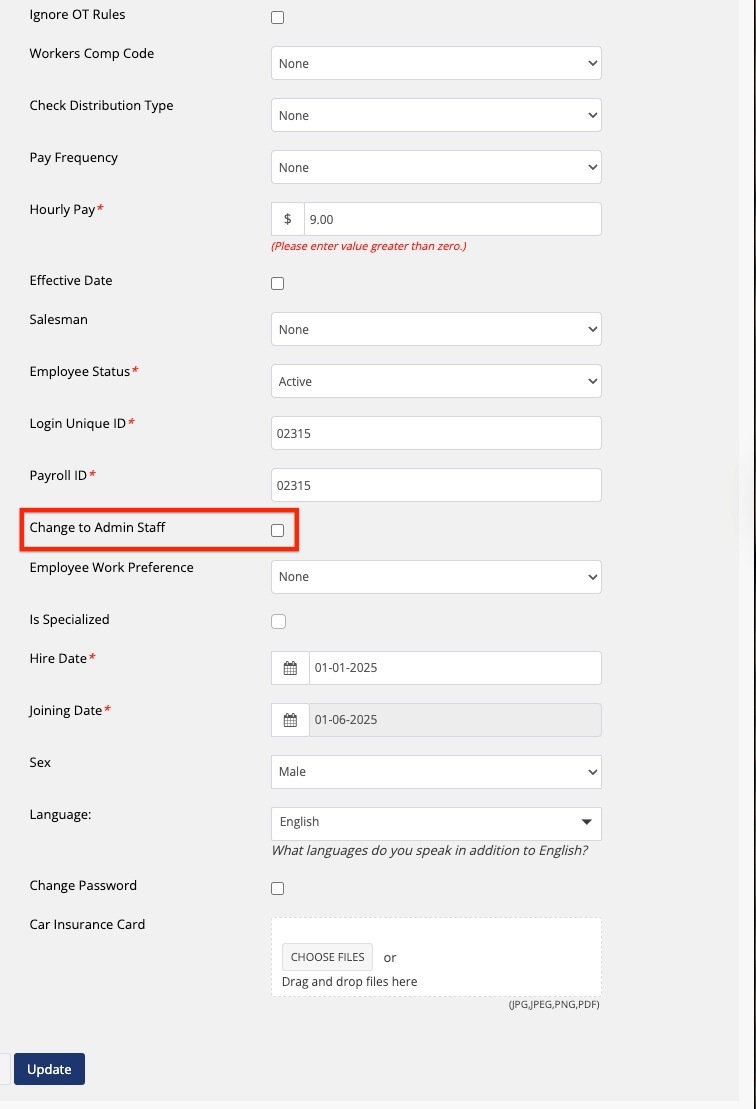This screenshot has width=756, height=1109.
Task: Click the Update button
Action: point(49,1069)
